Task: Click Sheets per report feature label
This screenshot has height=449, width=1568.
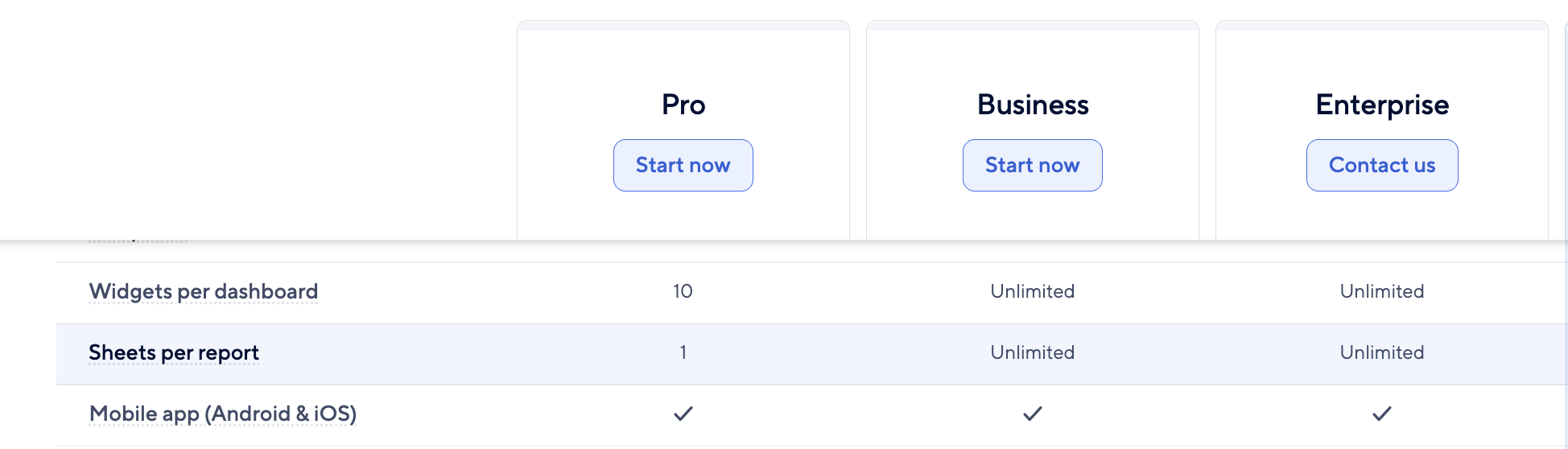Action: tap(174, 352)
